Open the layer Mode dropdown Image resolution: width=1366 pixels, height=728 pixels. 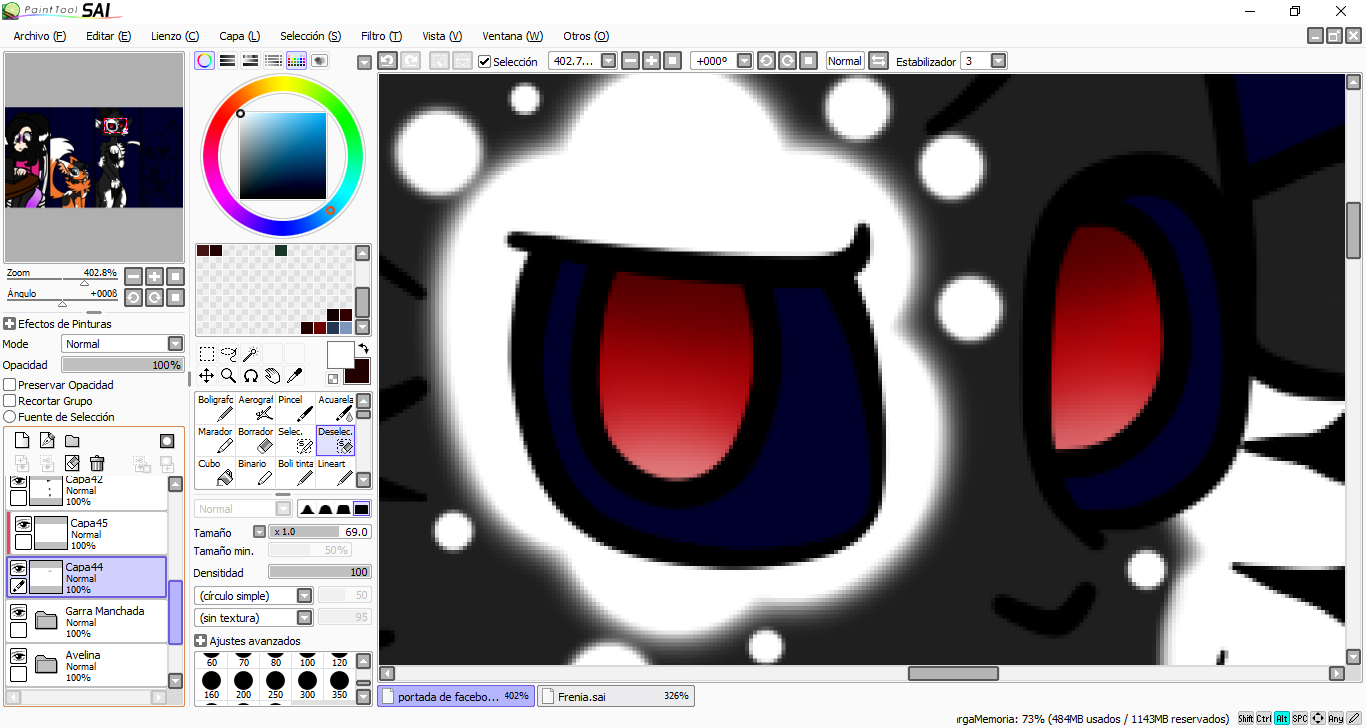pos(123,344)
